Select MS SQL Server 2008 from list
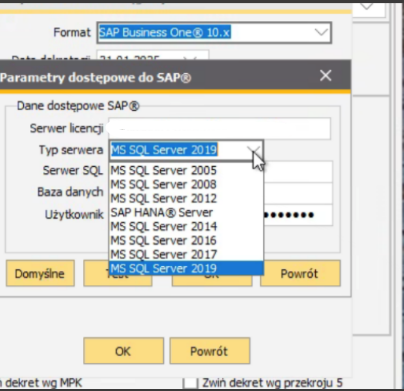The width and height of the screenshot is (404, 391). pos(186,184)
